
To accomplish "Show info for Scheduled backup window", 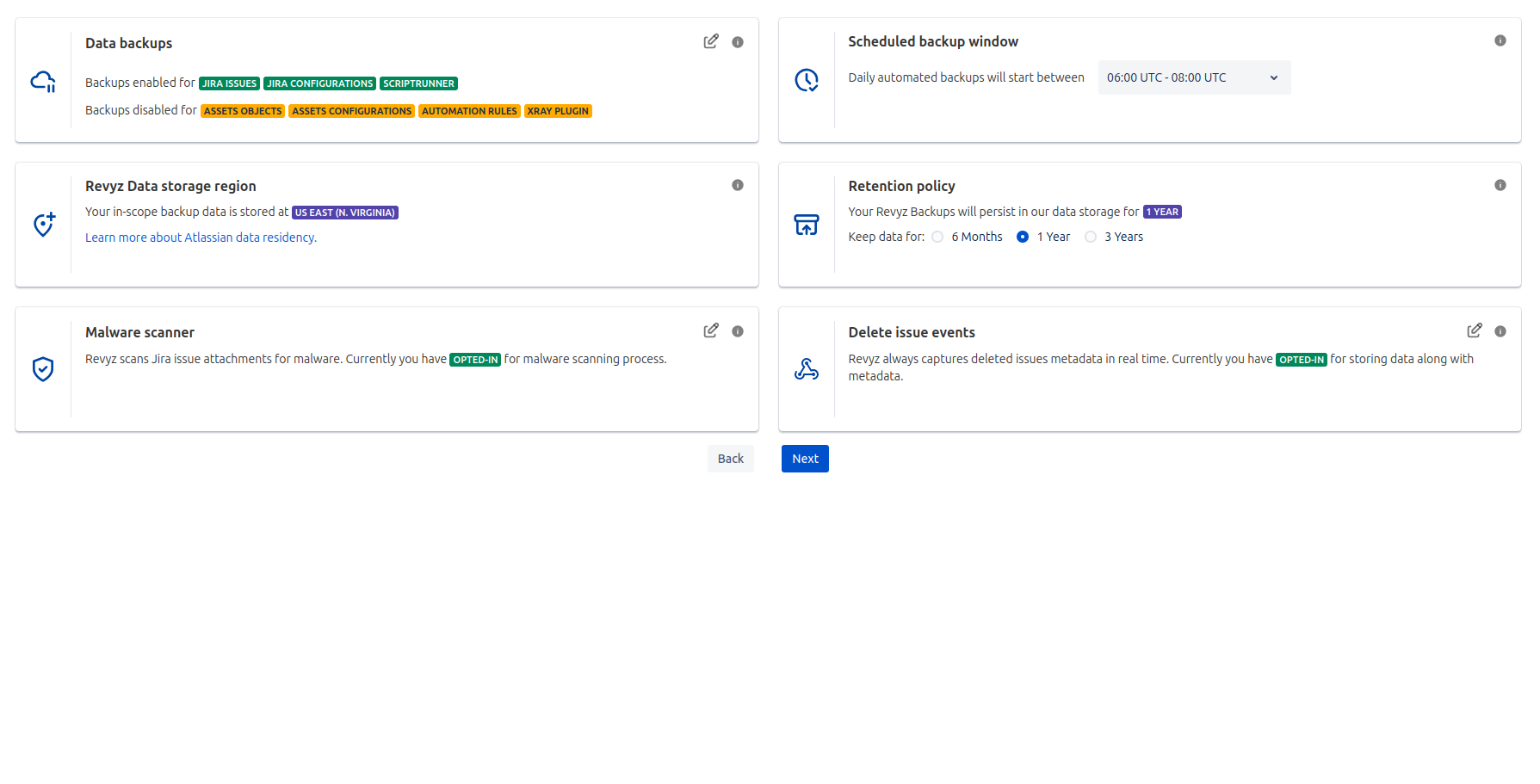I will pyautogui.click(x=1500, y=40).
